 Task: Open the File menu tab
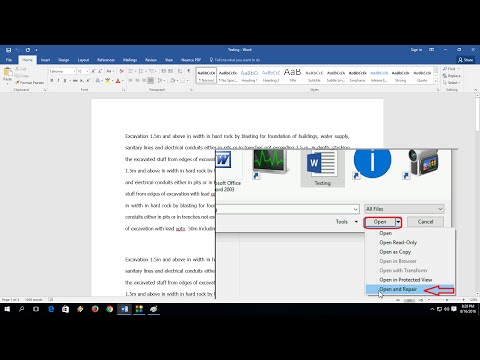[9, 60]
